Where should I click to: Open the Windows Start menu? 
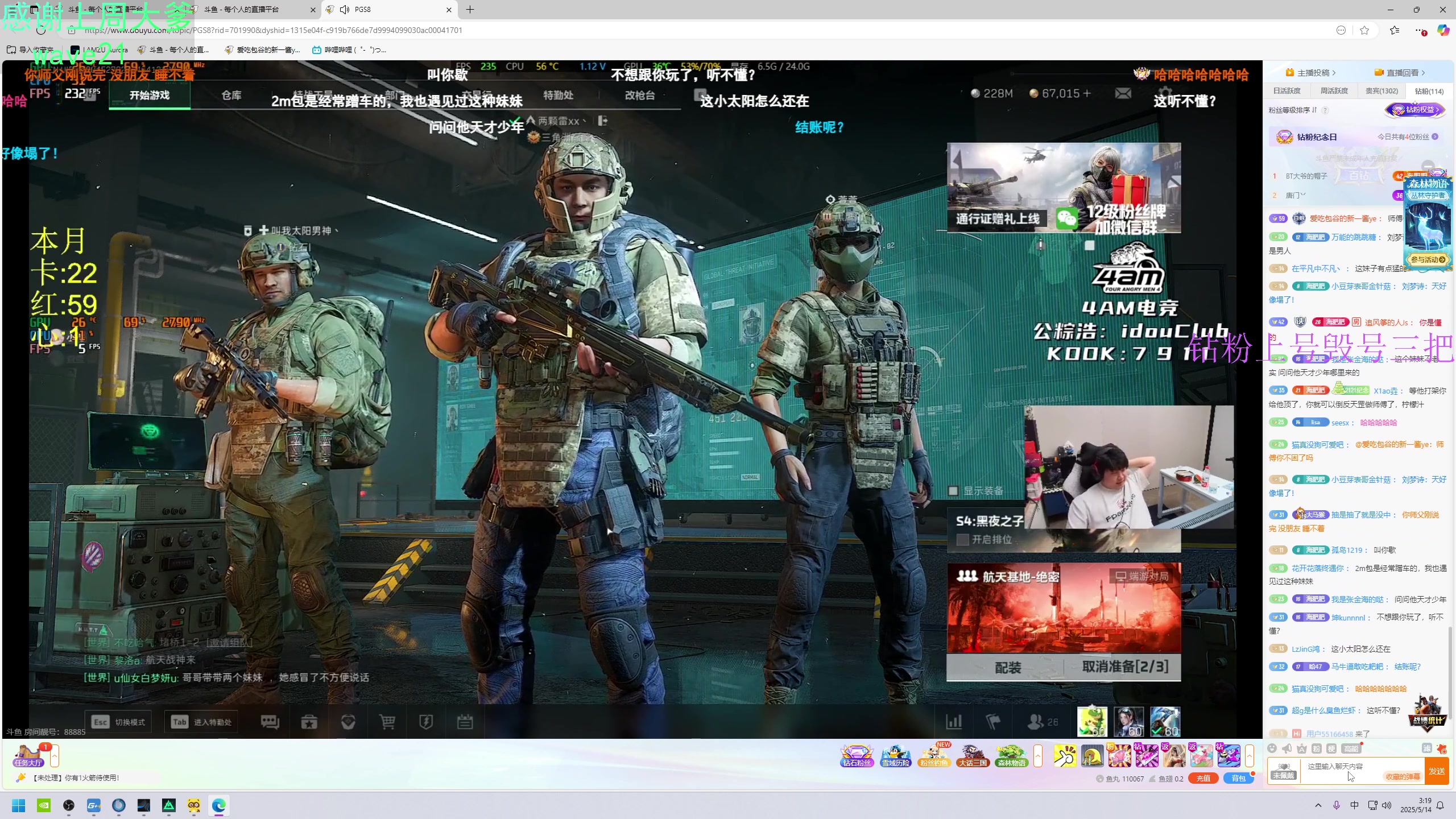tap(19, 805)
